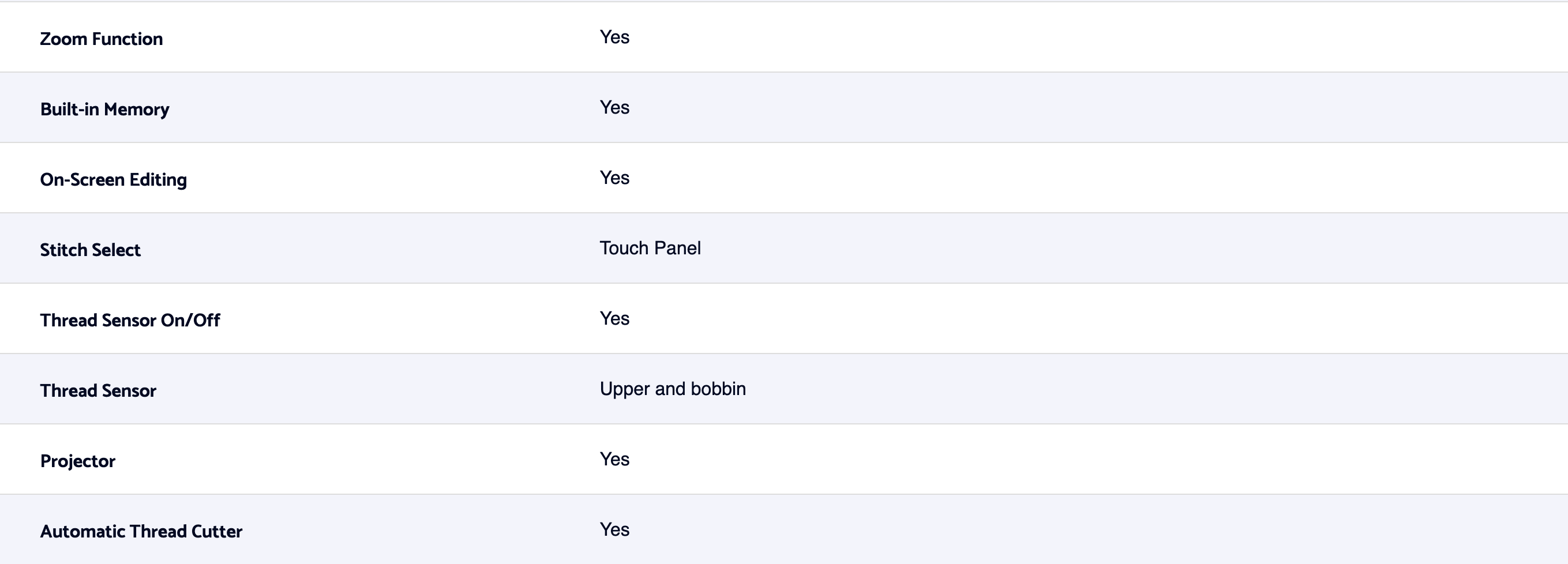Click the Zoom Function label
This screenshot has width=1568, height=564.
coord(101,39)
